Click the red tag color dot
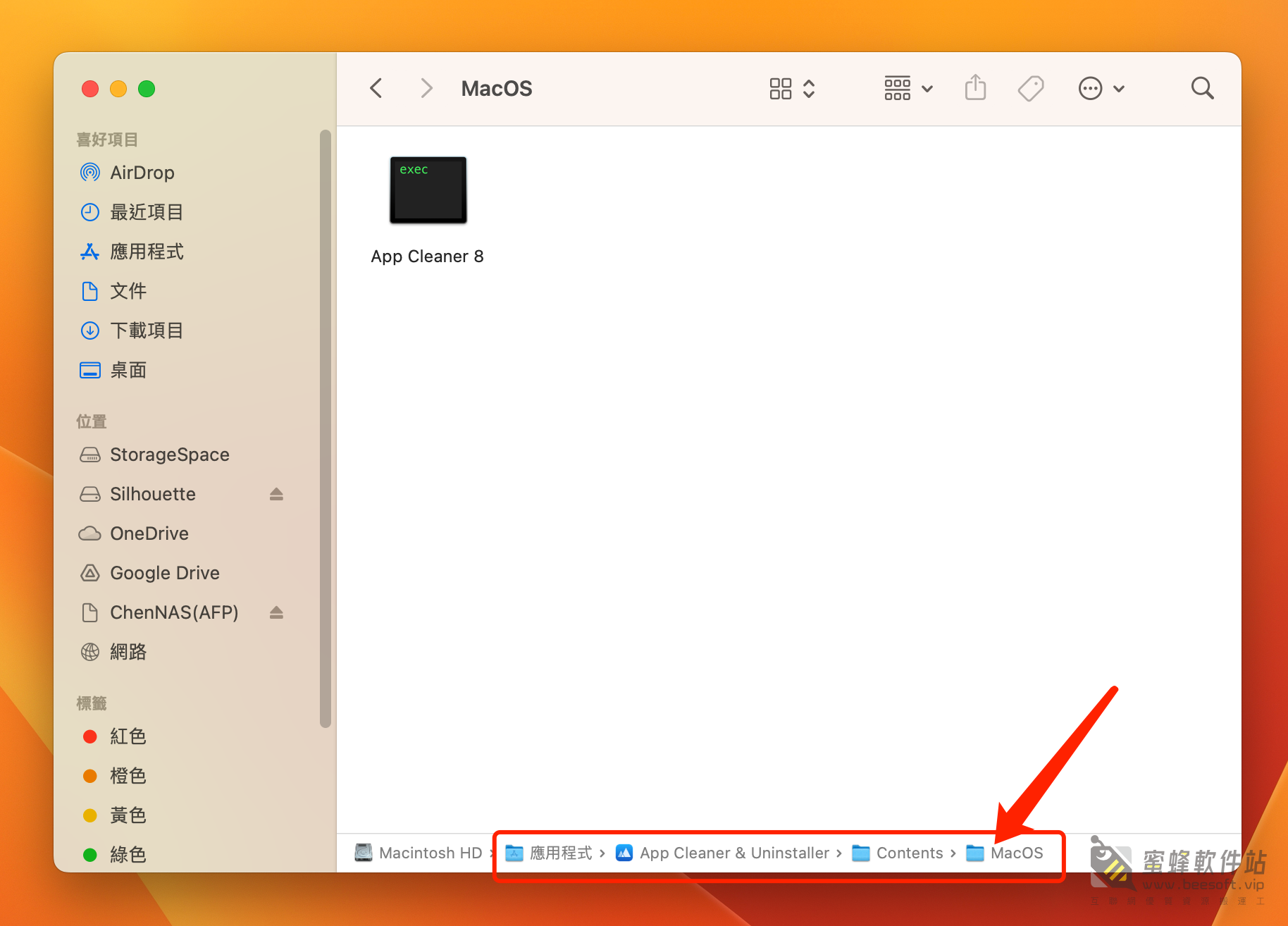 coord(90,736)
